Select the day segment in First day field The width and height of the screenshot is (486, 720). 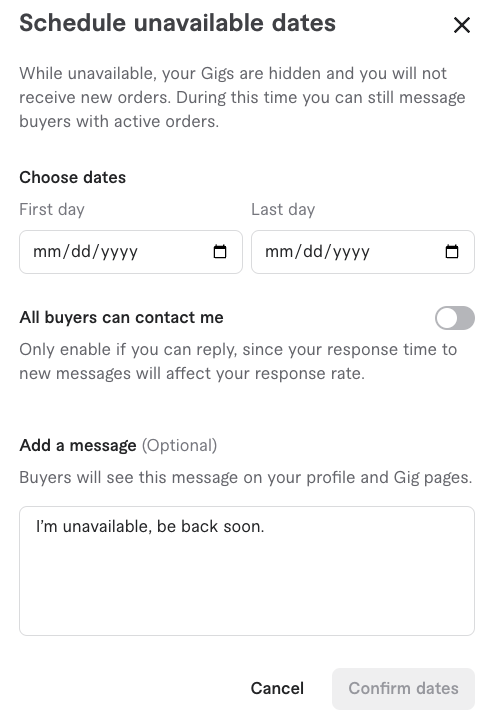(81, 252)
